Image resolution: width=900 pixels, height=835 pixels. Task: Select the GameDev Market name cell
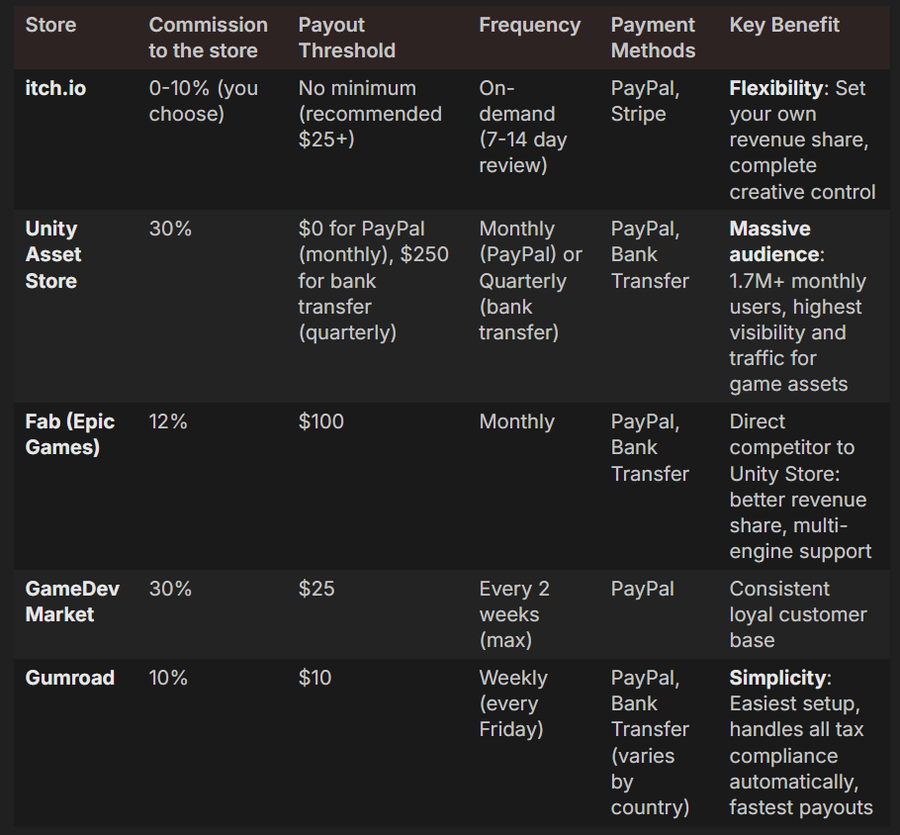pos(72,602)
